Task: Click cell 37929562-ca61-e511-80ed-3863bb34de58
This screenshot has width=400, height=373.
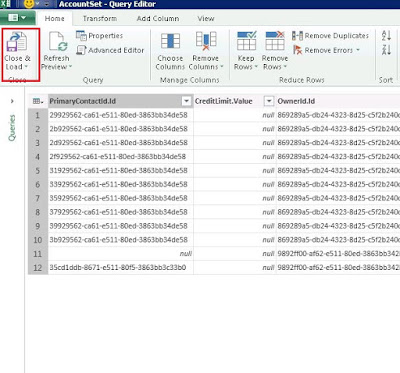Action: tap(121, 212)
